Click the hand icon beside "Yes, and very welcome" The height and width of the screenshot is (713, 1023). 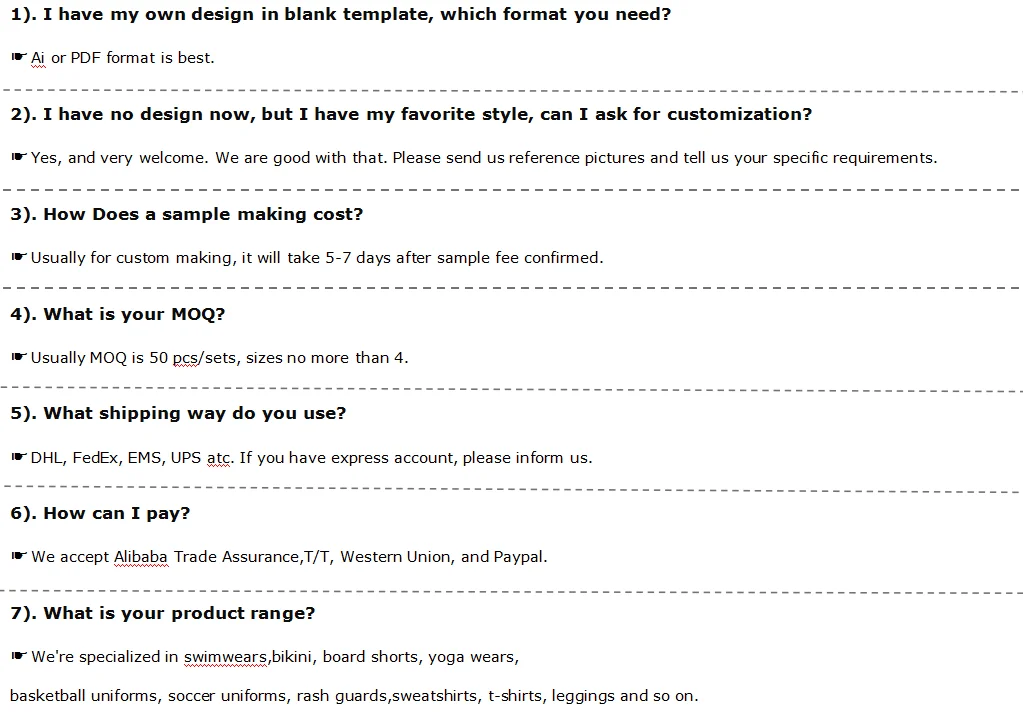(x=19, y=157)
